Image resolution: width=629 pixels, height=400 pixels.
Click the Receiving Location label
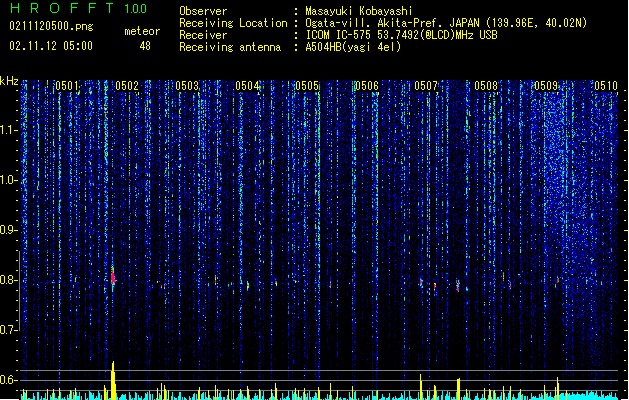click(233, 23)
